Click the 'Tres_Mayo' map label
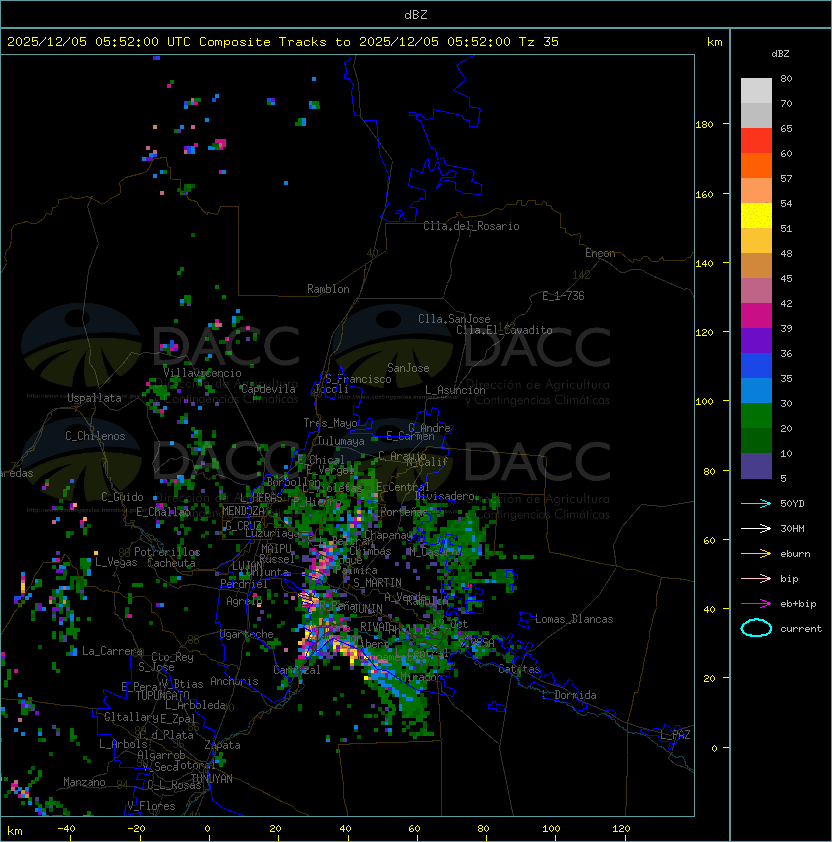This screenshot has height=842, width=832. point(330,423)
